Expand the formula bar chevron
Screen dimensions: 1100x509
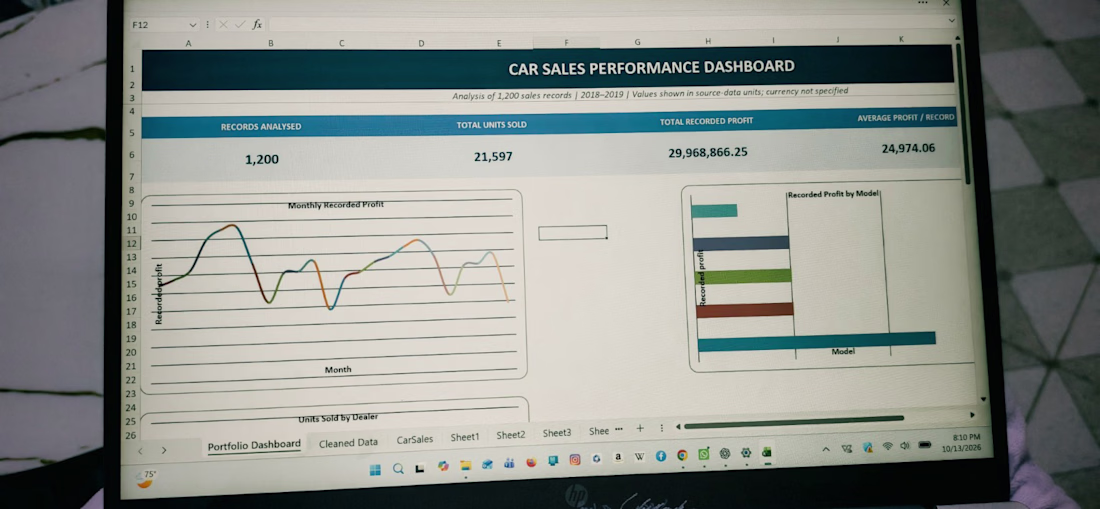click(951, 20)
